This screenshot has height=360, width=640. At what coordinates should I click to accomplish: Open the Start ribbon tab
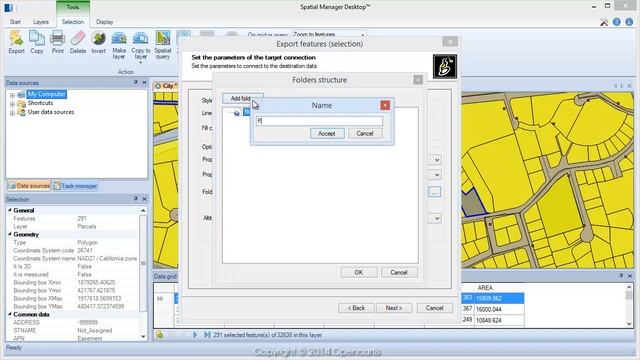pyautogui.click(x=15, y=22)
